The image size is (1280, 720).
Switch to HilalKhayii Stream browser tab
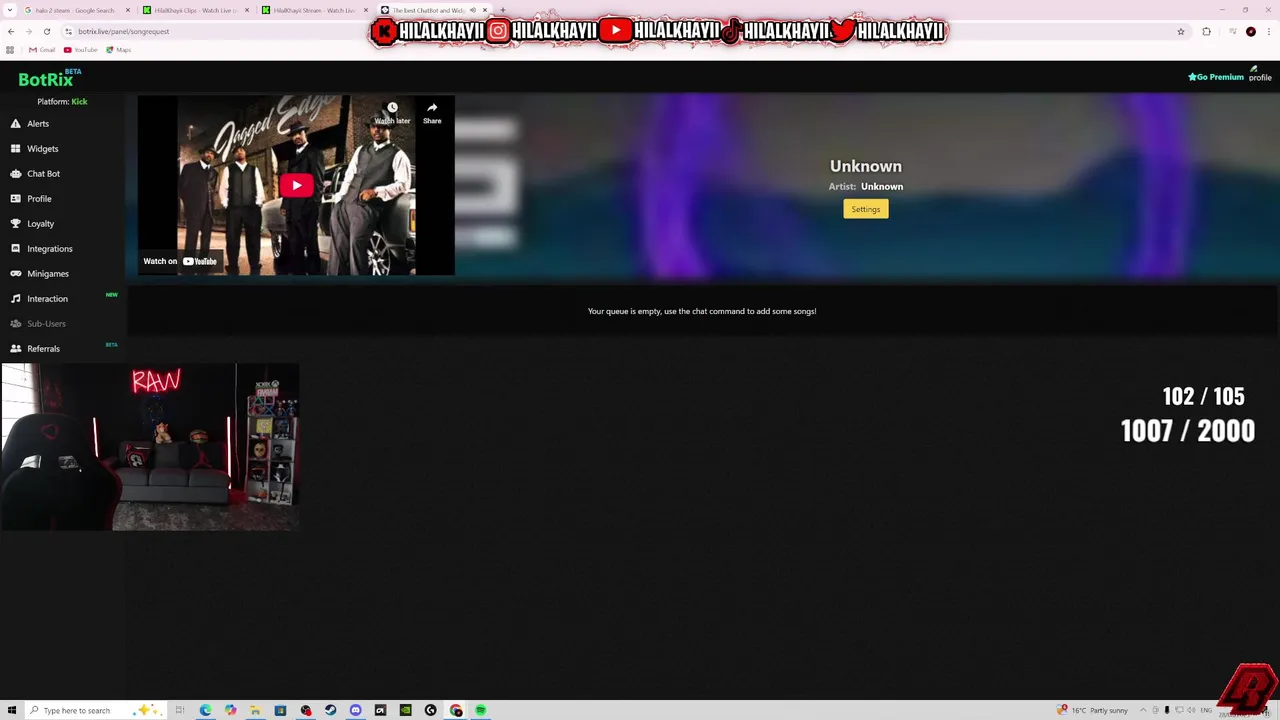point(313,10)
